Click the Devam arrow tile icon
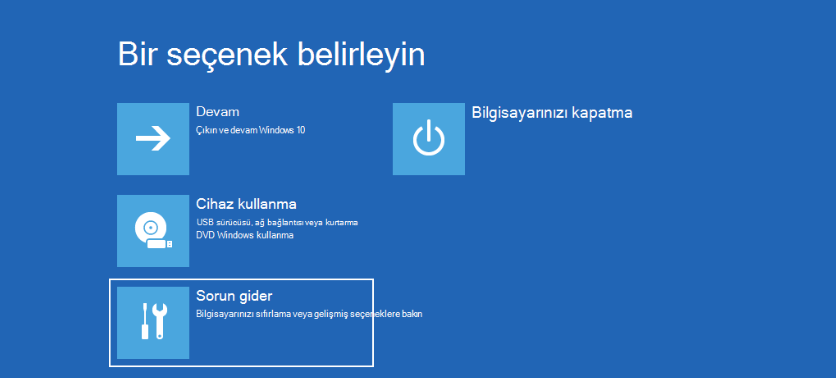This screenshot has height=378, width=836. (153, 139)
